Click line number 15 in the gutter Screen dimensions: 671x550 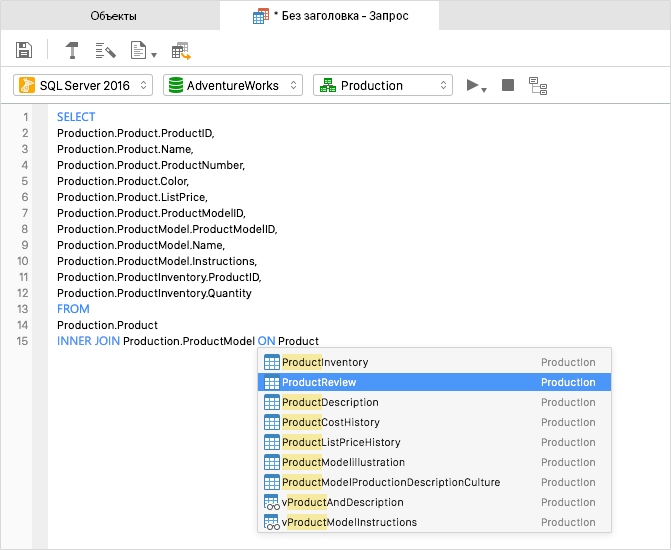[x=22, y=341]
